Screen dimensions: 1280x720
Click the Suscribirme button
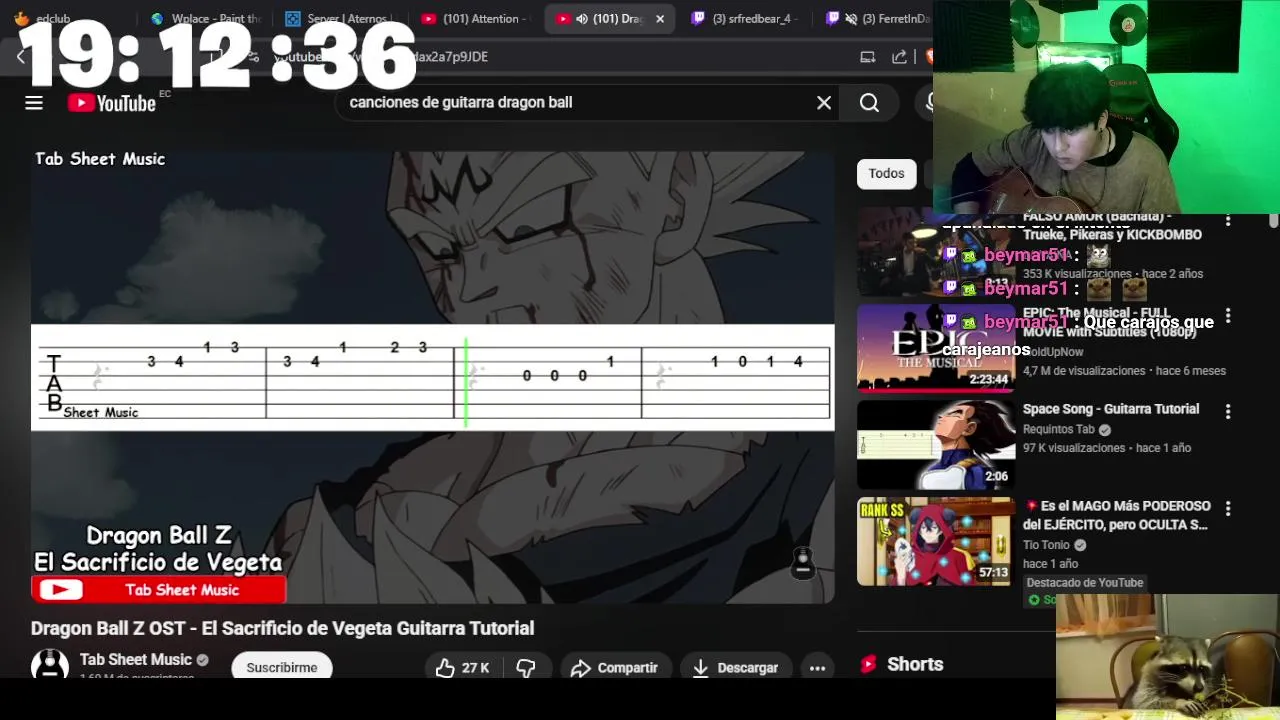[x=282, y=667]
